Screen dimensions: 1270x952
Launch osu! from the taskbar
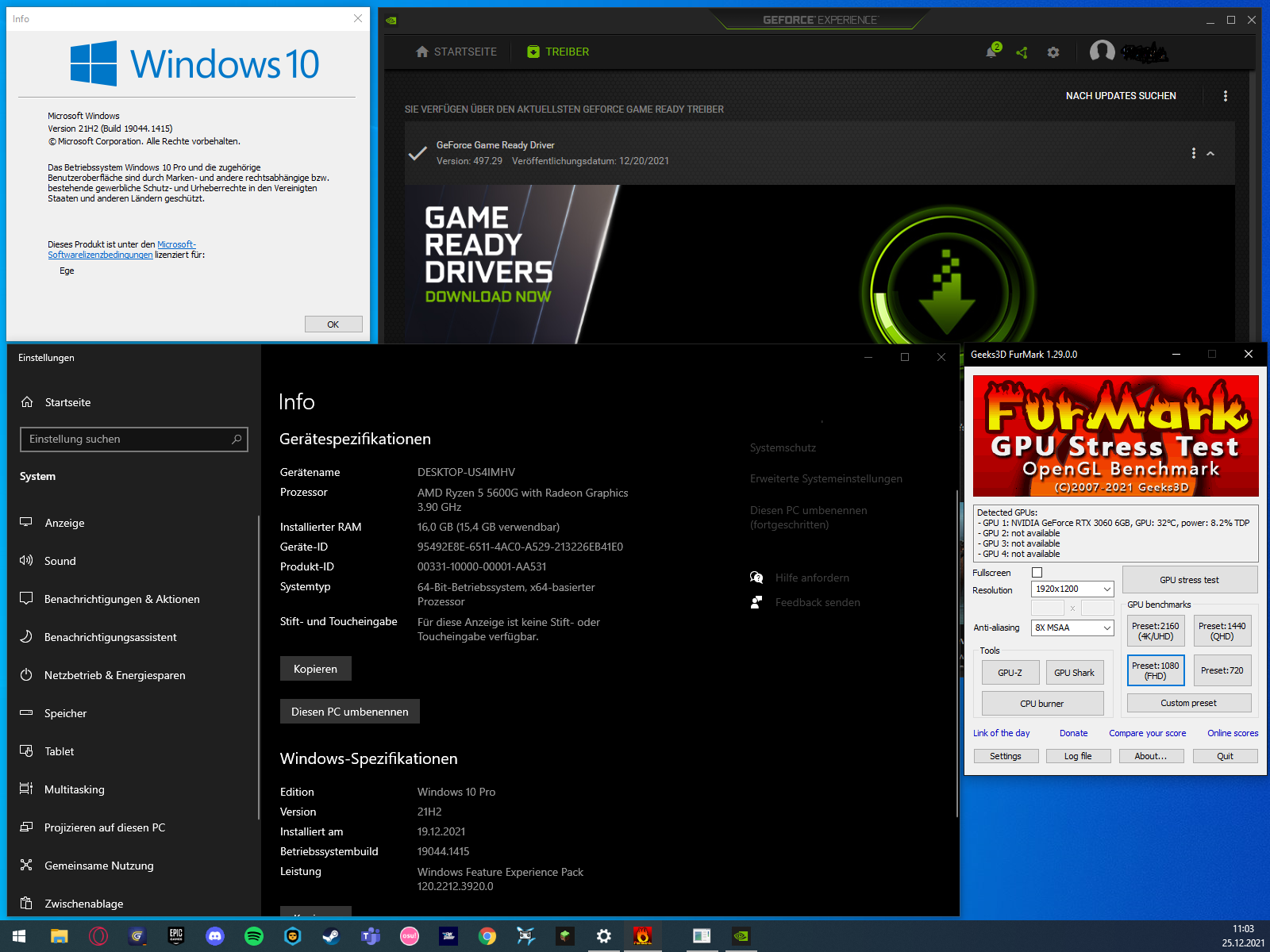[x=410, y=936]
